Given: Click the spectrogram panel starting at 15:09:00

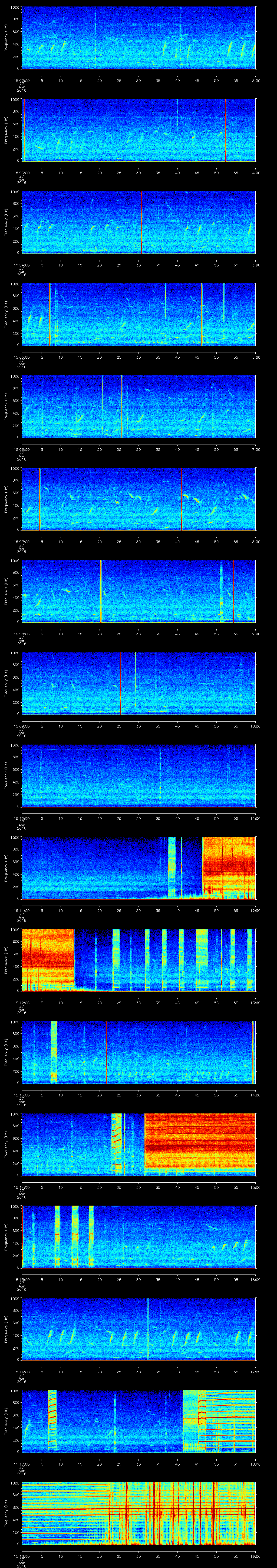Looking at the screenshot, I should coord(139,683).
